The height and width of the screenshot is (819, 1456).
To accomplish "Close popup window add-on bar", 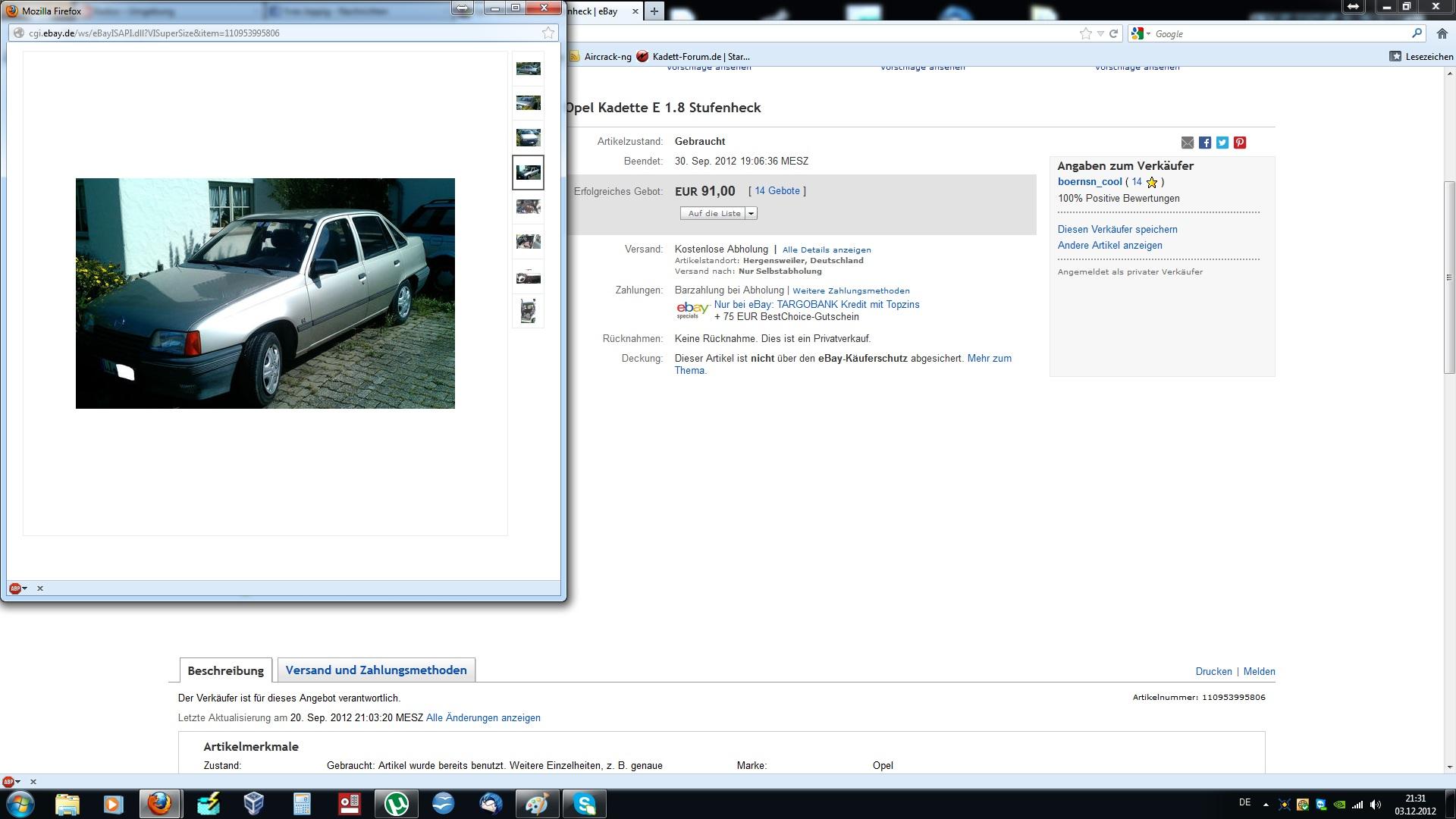I will [40, 588].
